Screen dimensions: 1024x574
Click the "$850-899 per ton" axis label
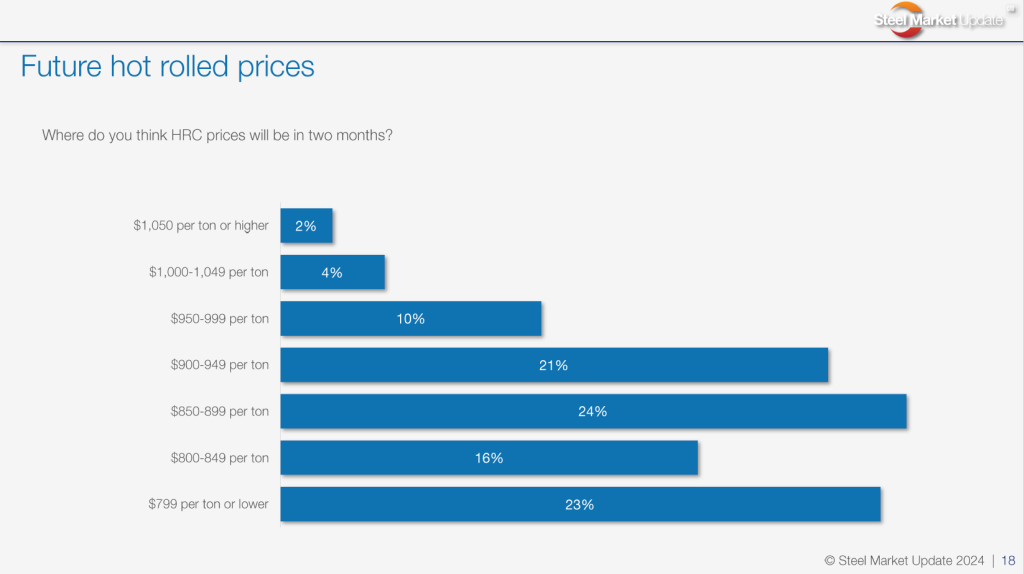(220, 411)
